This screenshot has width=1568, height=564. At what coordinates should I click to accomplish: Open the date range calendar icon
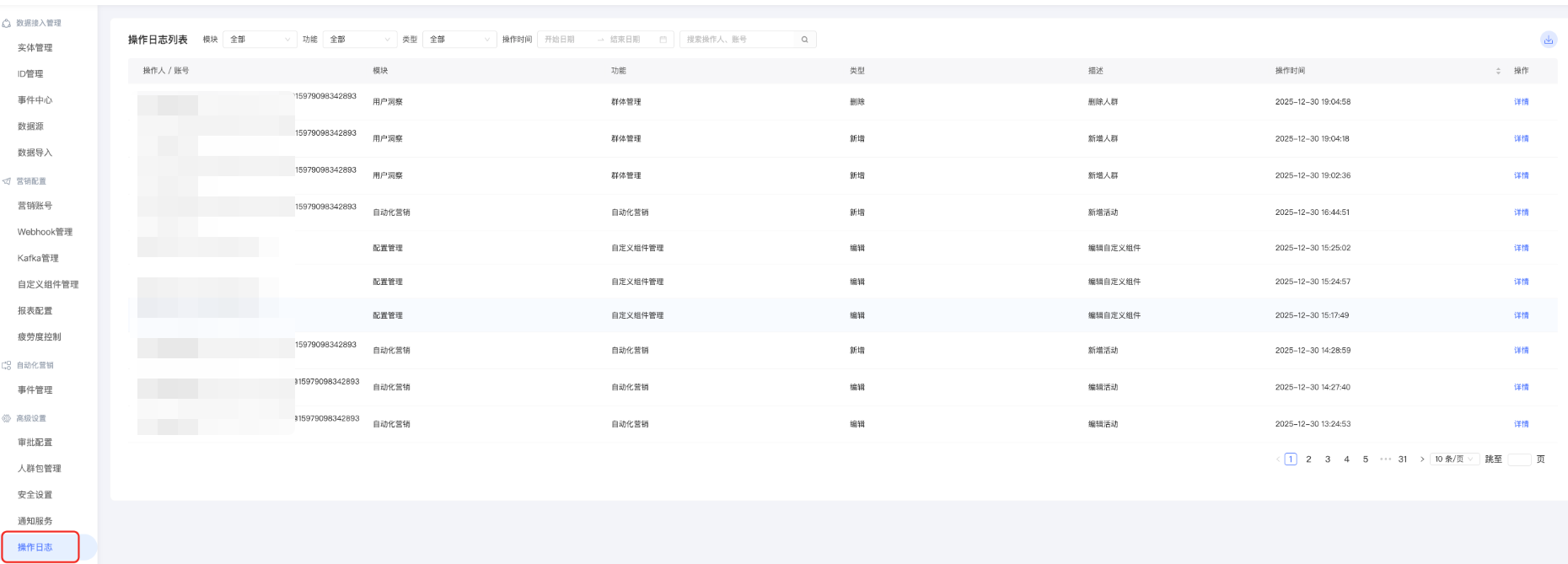tap(663, 40)
